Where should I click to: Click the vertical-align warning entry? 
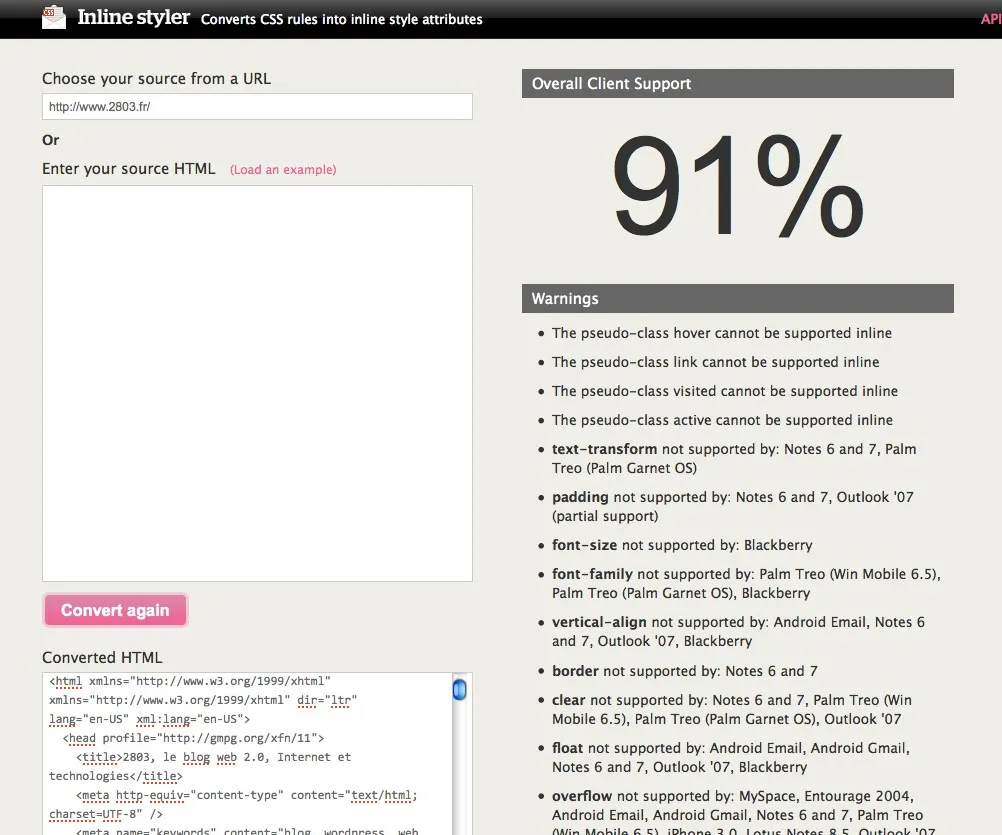[x=739, y=631]
